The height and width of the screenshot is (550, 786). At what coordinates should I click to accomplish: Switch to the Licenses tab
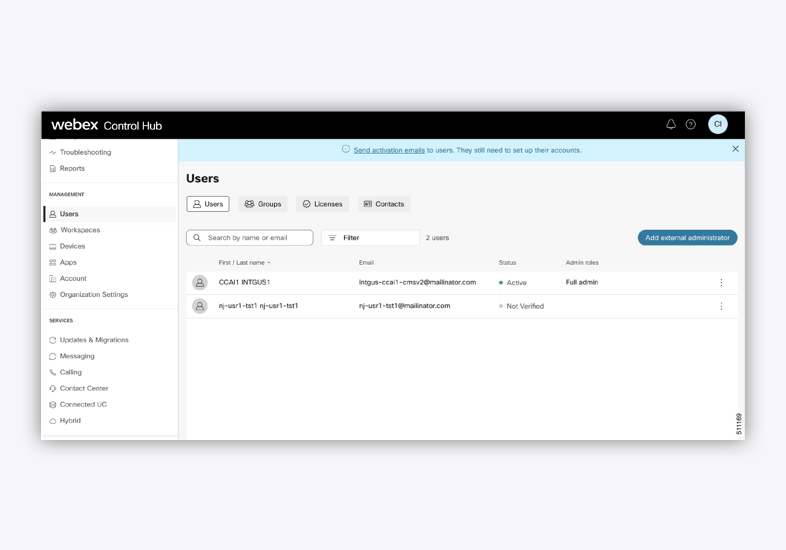[322, 204]
